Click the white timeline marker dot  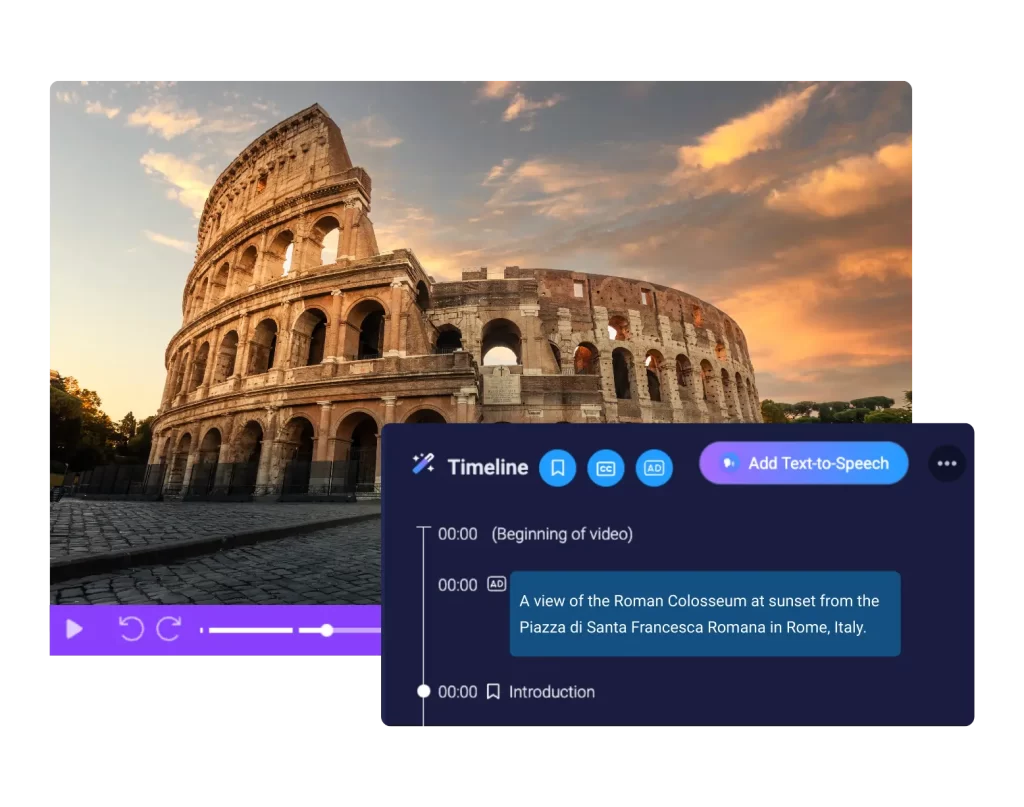click(x=424, y=691)
